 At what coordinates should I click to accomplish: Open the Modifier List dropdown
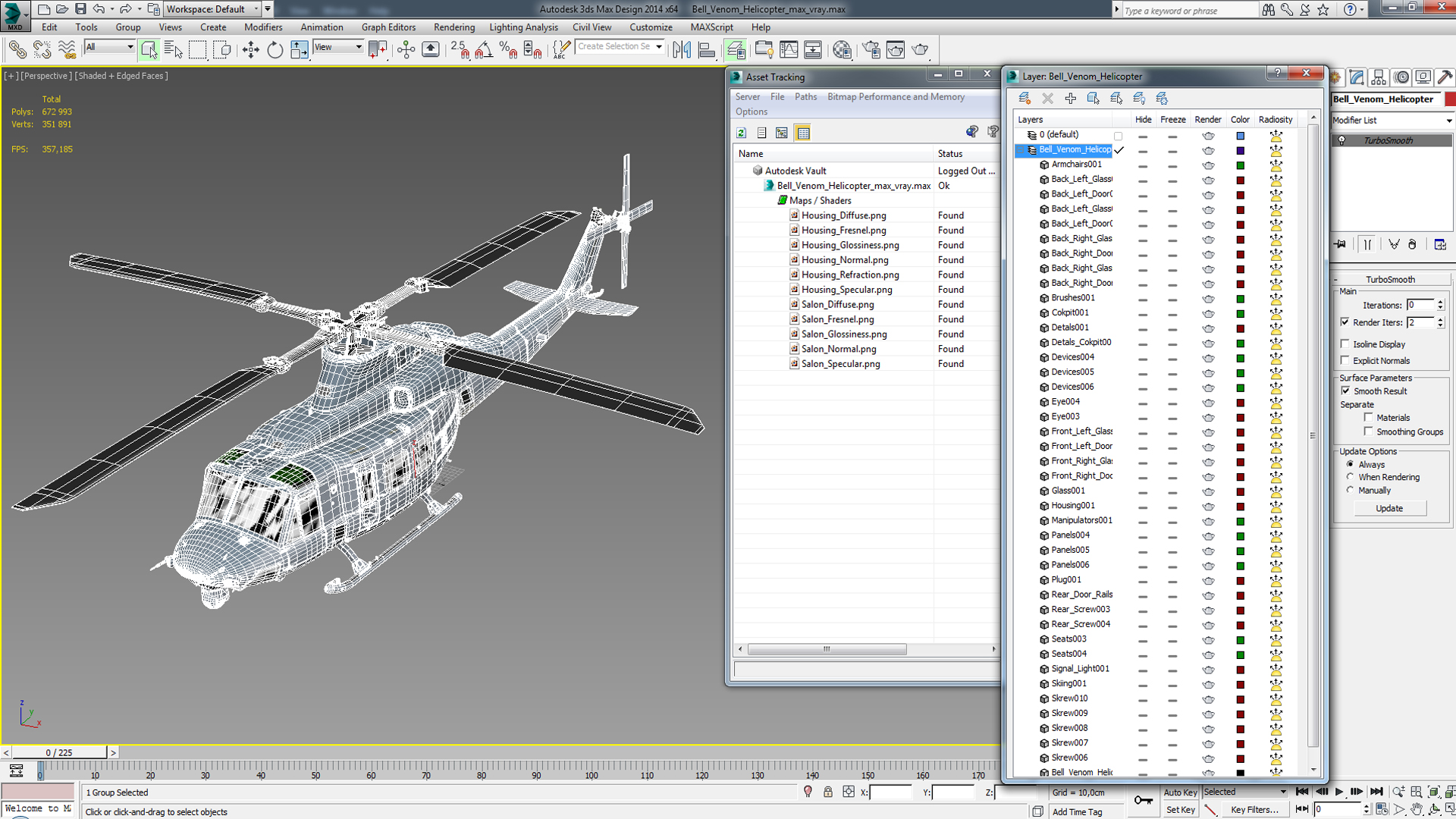click(x=1392, y=121)
